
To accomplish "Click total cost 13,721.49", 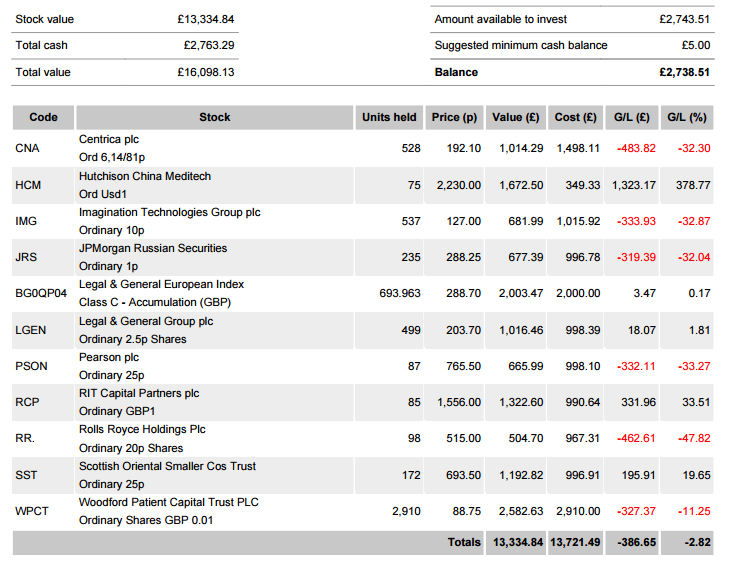I will coord(575,542).
